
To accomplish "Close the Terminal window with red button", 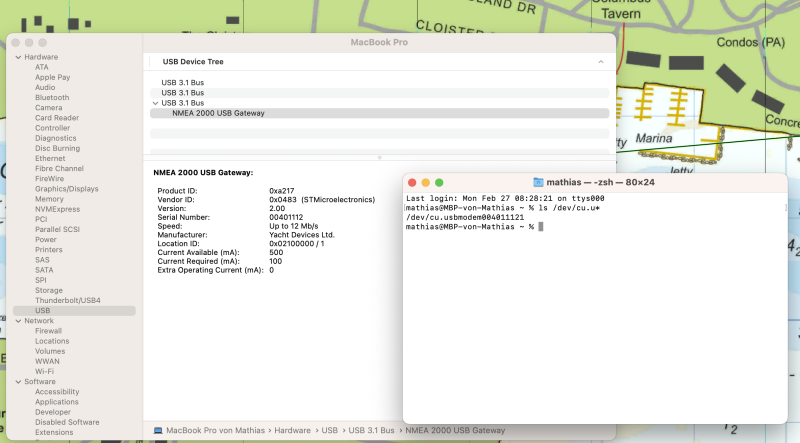I will point(412,183).
